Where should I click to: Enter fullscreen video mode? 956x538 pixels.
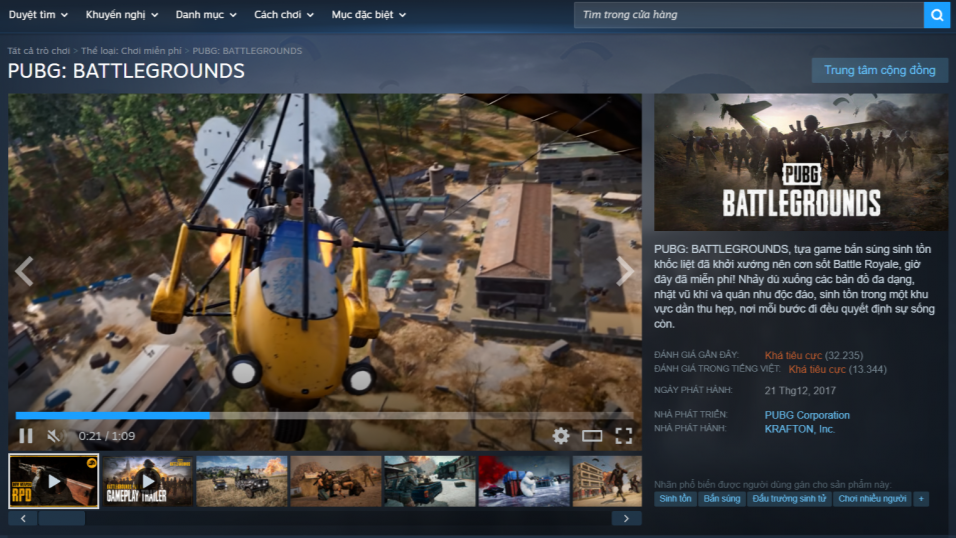point(623,436)
